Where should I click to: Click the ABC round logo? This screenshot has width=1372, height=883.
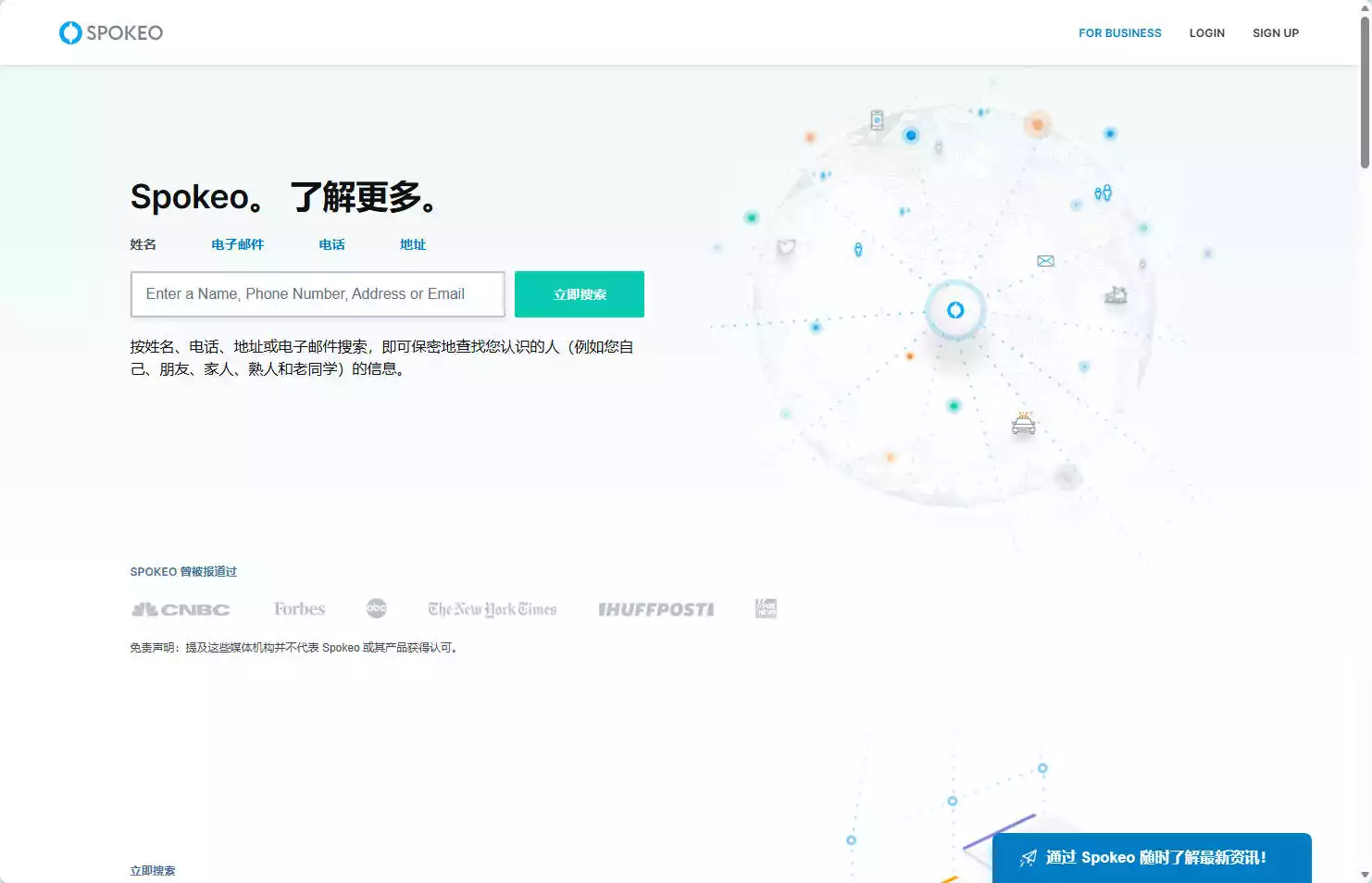(x=376, y=608)
